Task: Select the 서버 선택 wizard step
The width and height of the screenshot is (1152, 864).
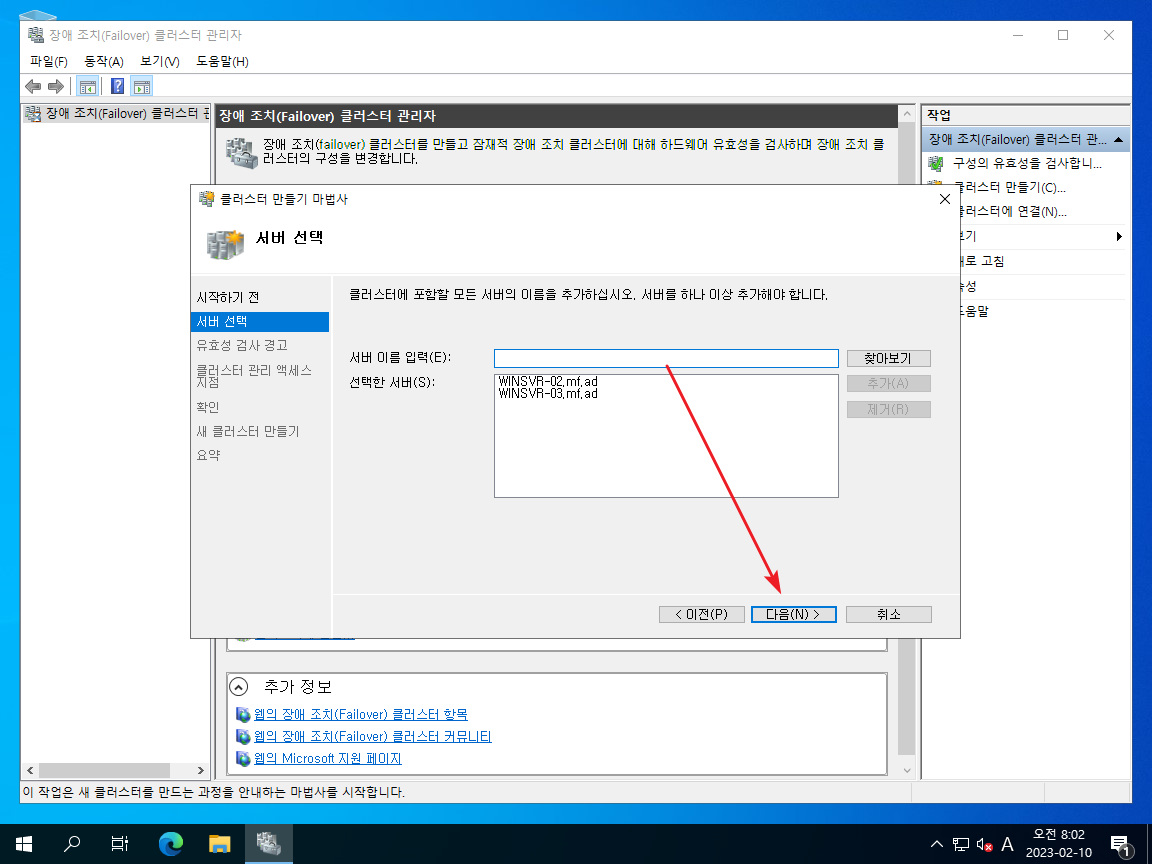Action: (260, 322)
